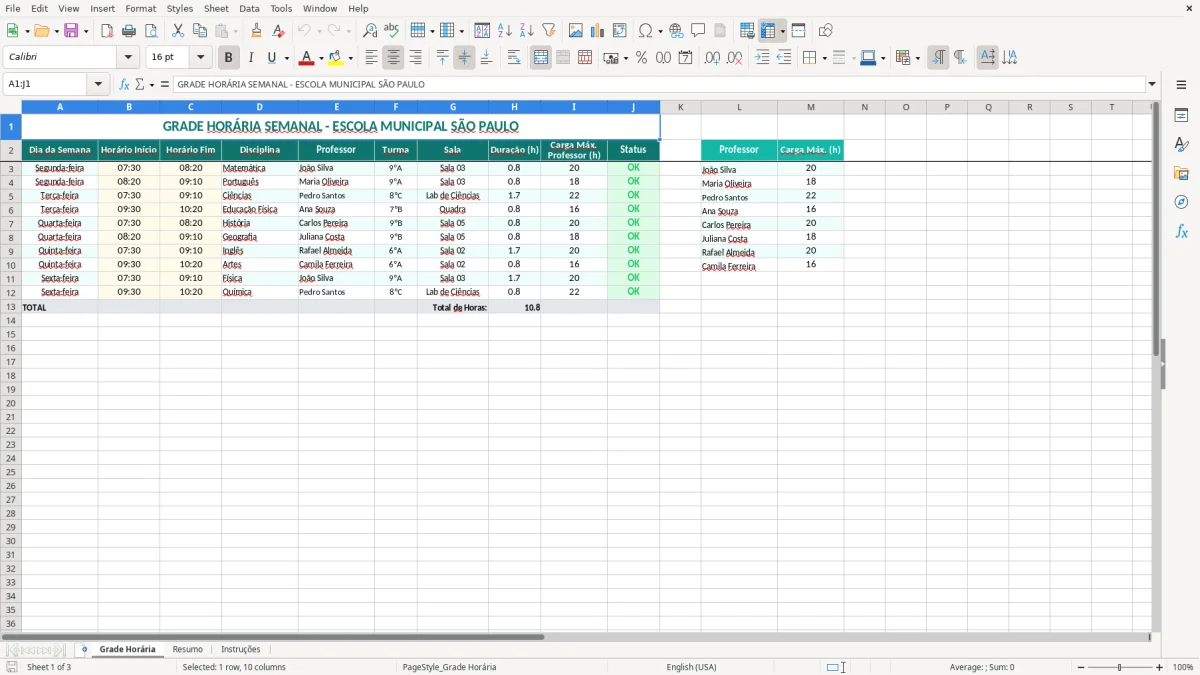Click Add Decimal Place icon
This screenshot has width=1200, height=675.
pyautogui.click(x=712, y=58)
